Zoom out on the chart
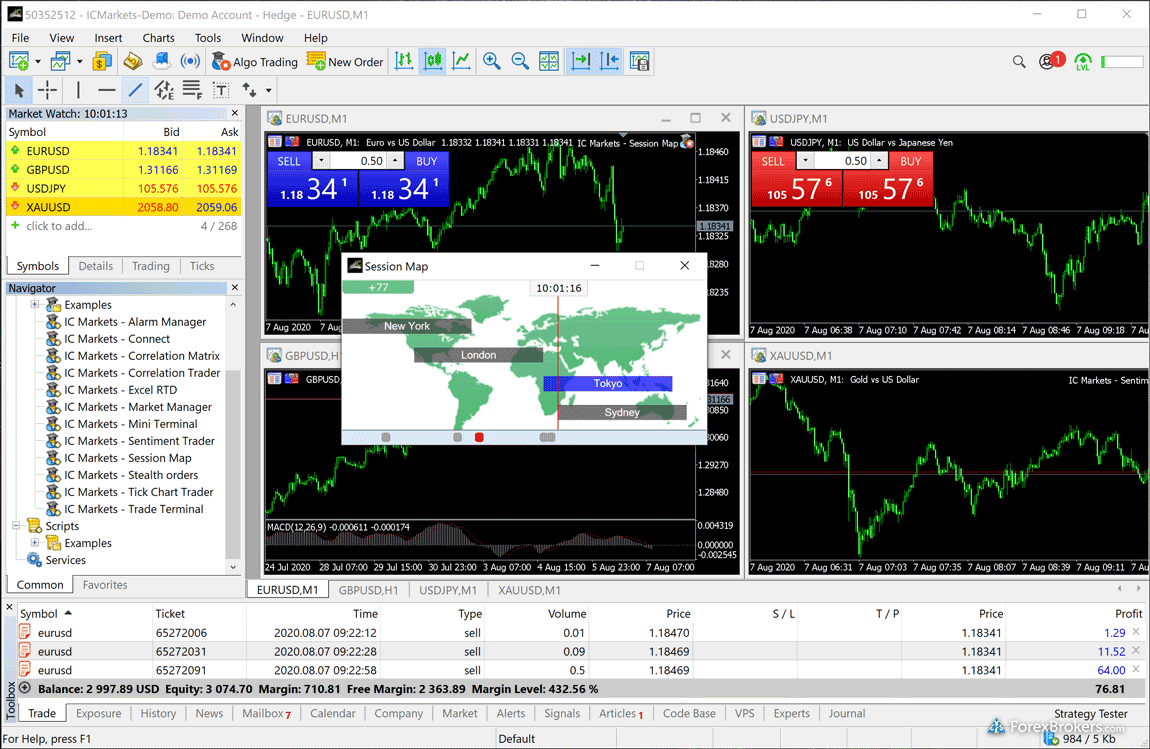This screenshot has width=1150, height=749. [520, 62]
